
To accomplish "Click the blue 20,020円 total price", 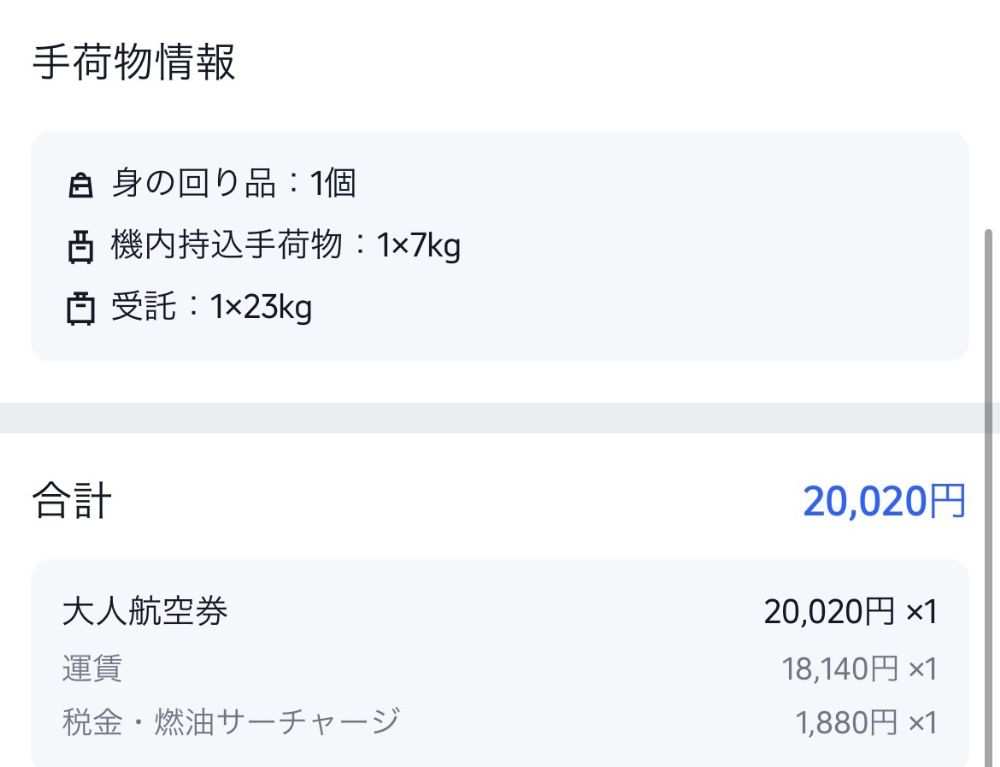I will 884,501.
